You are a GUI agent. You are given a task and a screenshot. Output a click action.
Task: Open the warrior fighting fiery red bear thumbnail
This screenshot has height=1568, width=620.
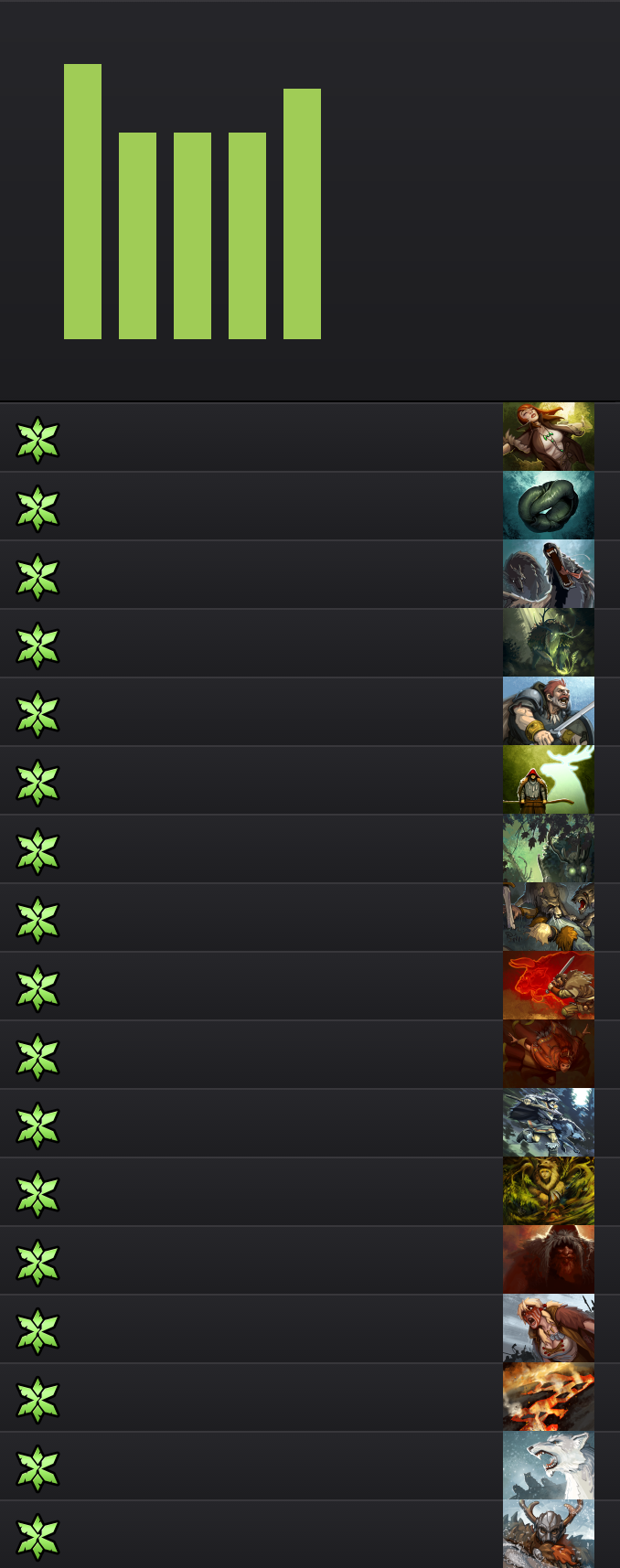pyautogui.click(x=549, y=986)
